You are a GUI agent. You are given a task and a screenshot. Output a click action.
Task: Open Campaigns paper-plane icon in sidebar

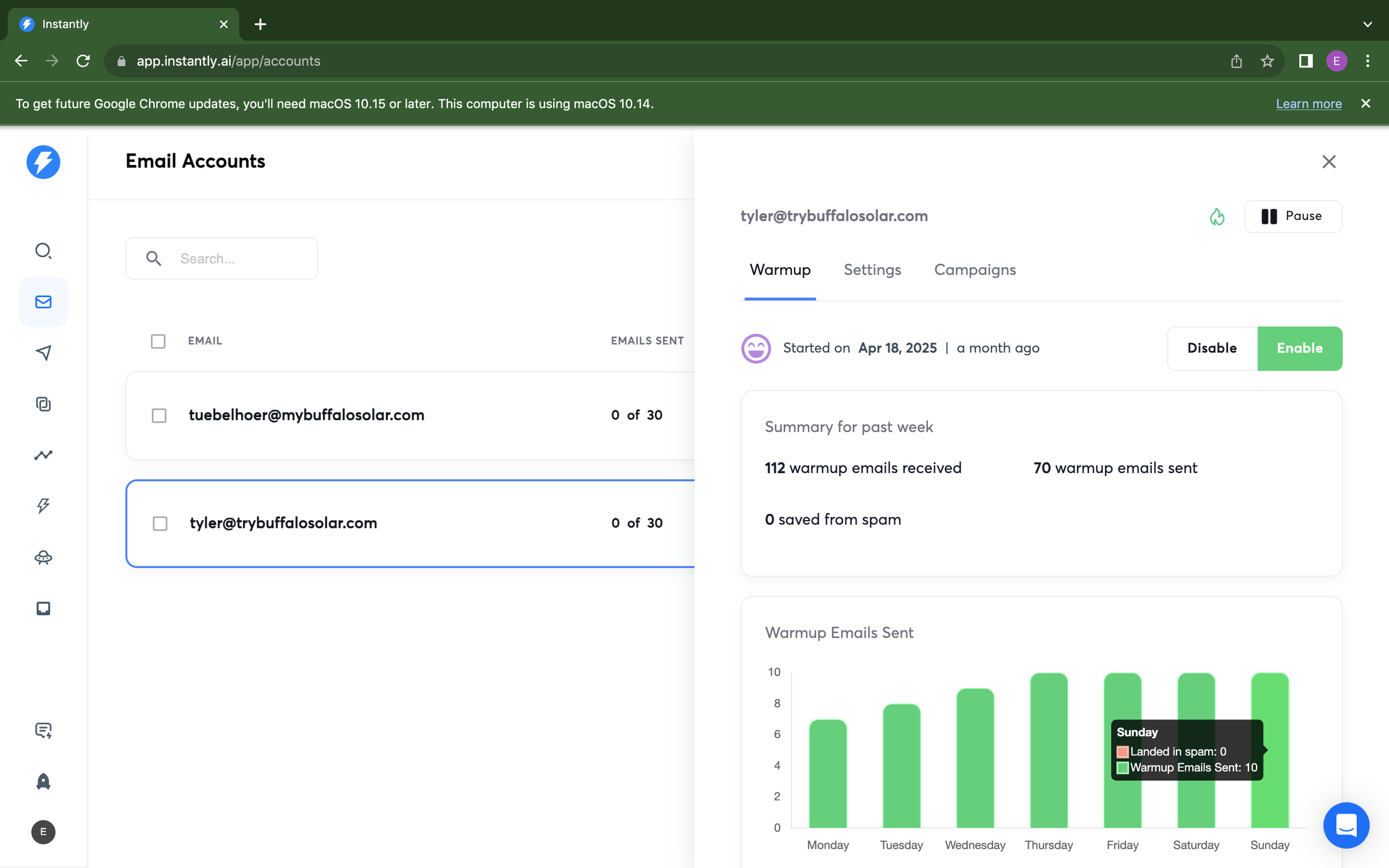tap(43, 353)
